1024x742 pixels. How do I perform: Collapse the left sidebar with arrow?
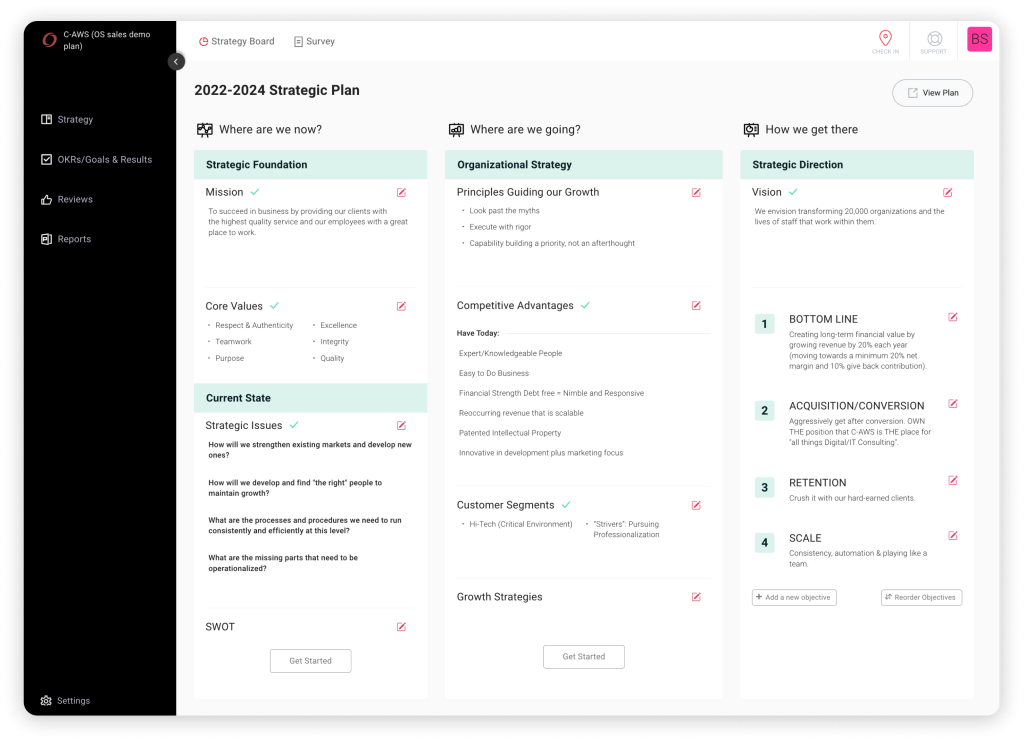click(x=177, y=61)
